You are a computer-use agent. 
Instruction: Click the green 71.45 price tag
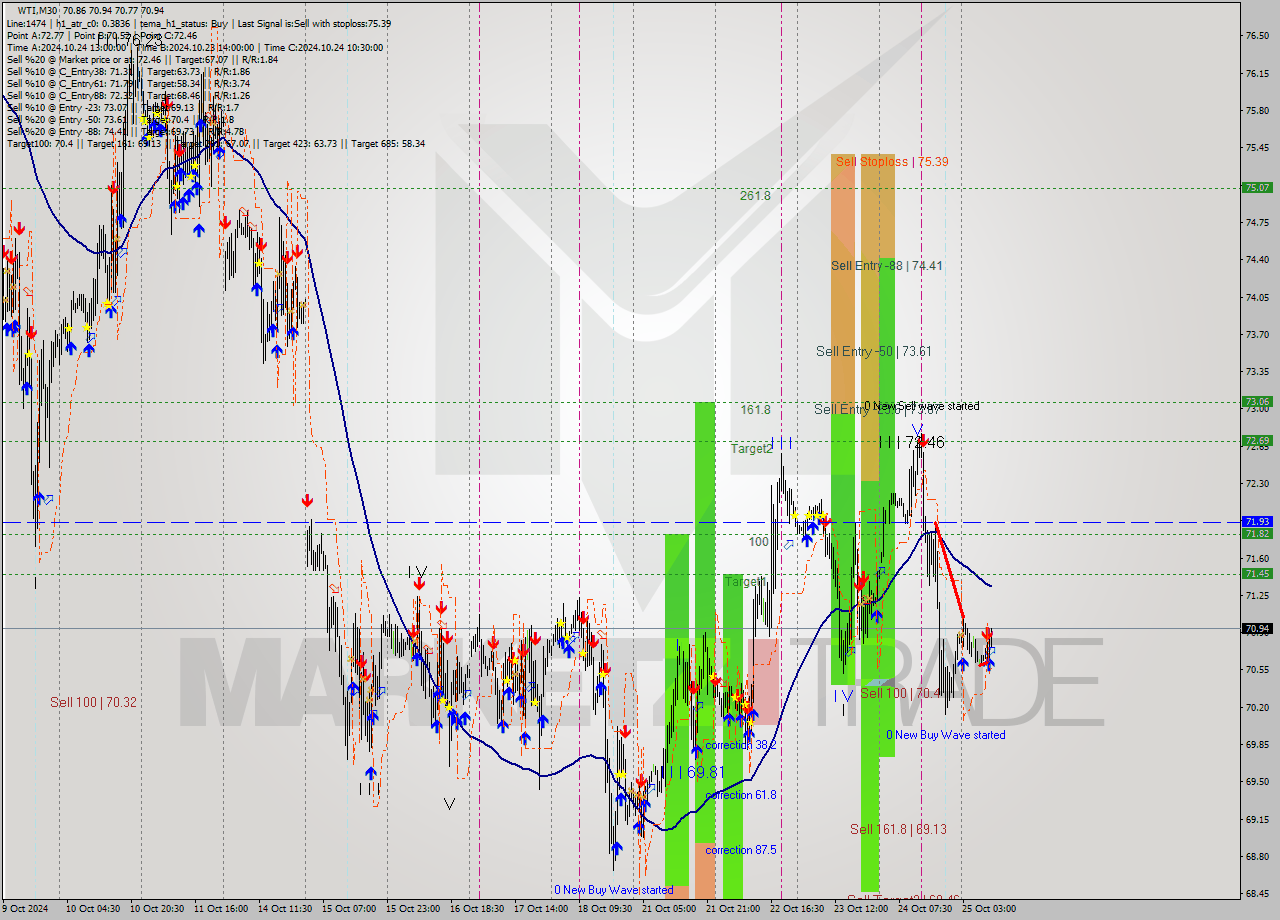(x=1256, y=573)
